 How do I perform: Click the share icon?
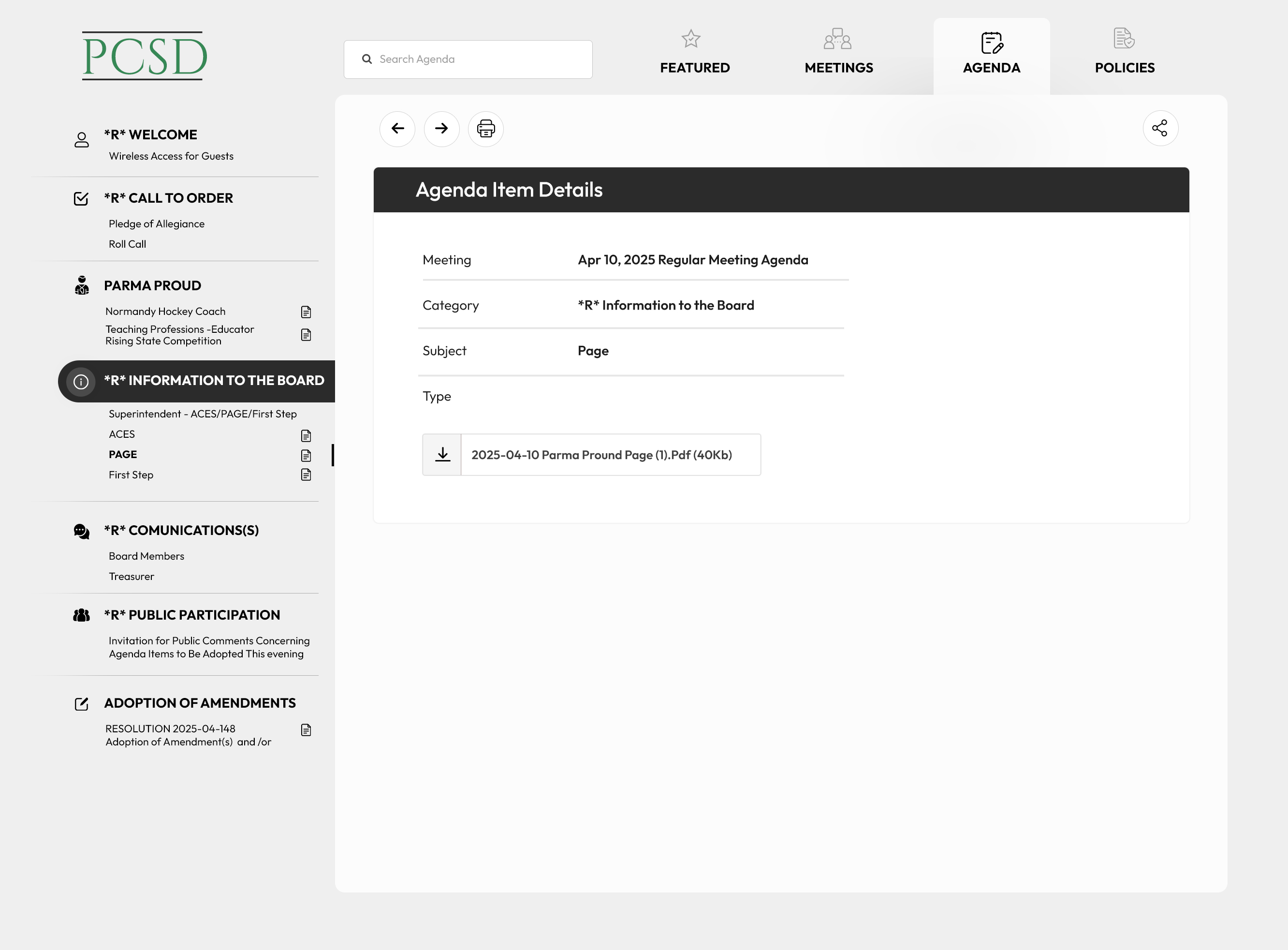pyautogui.click(x=1160, y=128)
